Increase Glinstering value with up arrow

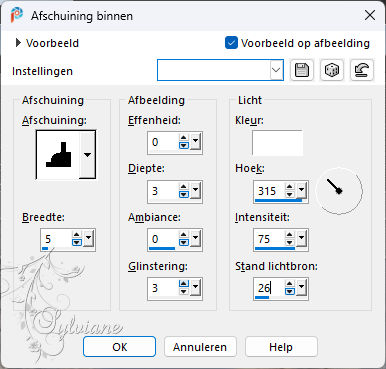click(184, 284)
